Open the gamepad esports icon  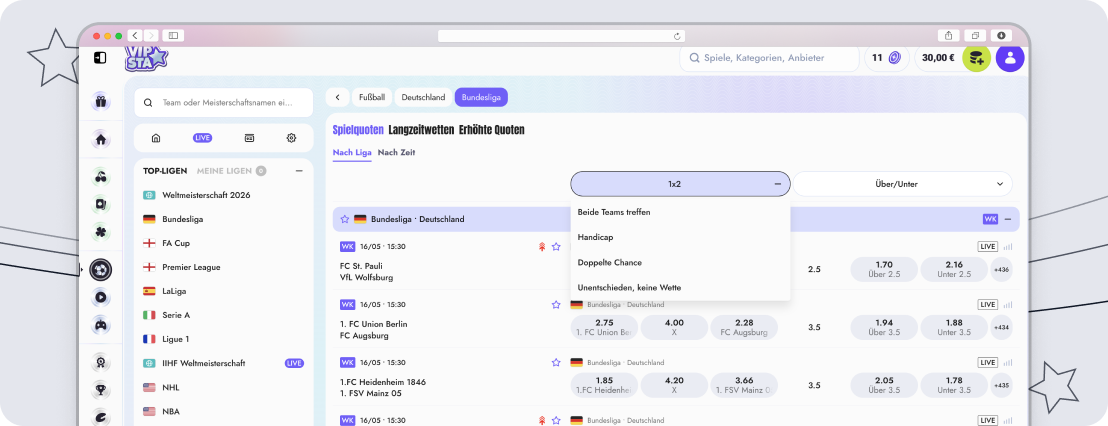tap(101, 325)
